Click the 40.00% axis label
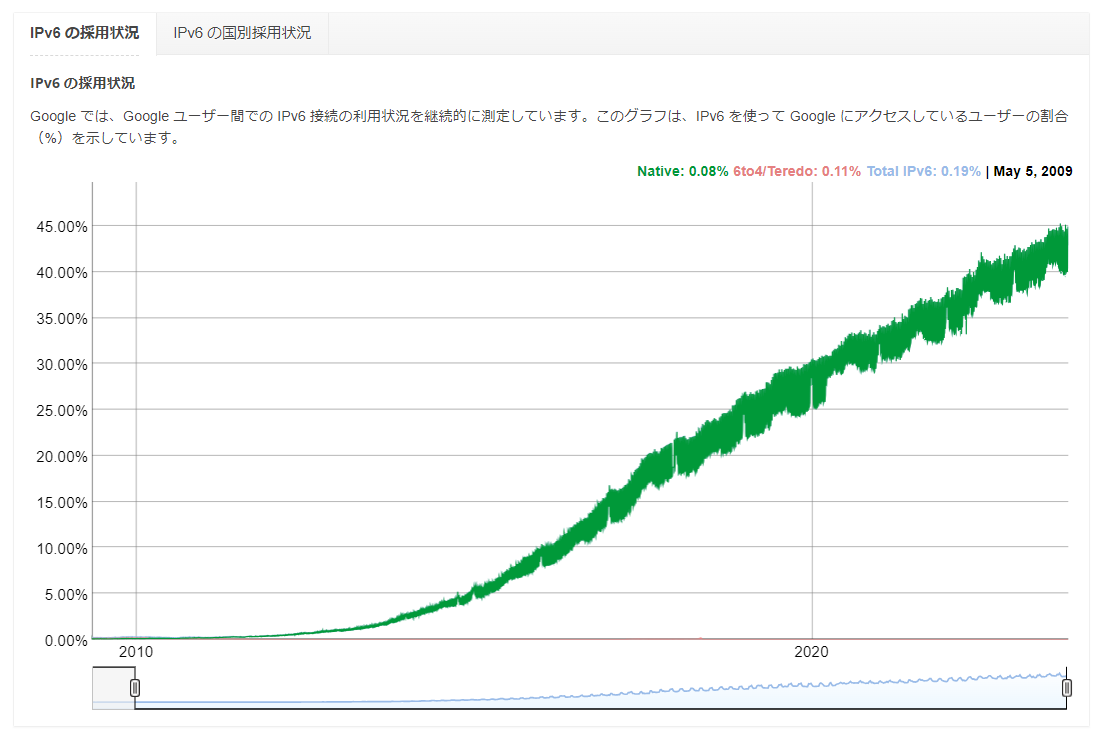The width and height of the screenshot is (1102, 733). tap(62, 273)
